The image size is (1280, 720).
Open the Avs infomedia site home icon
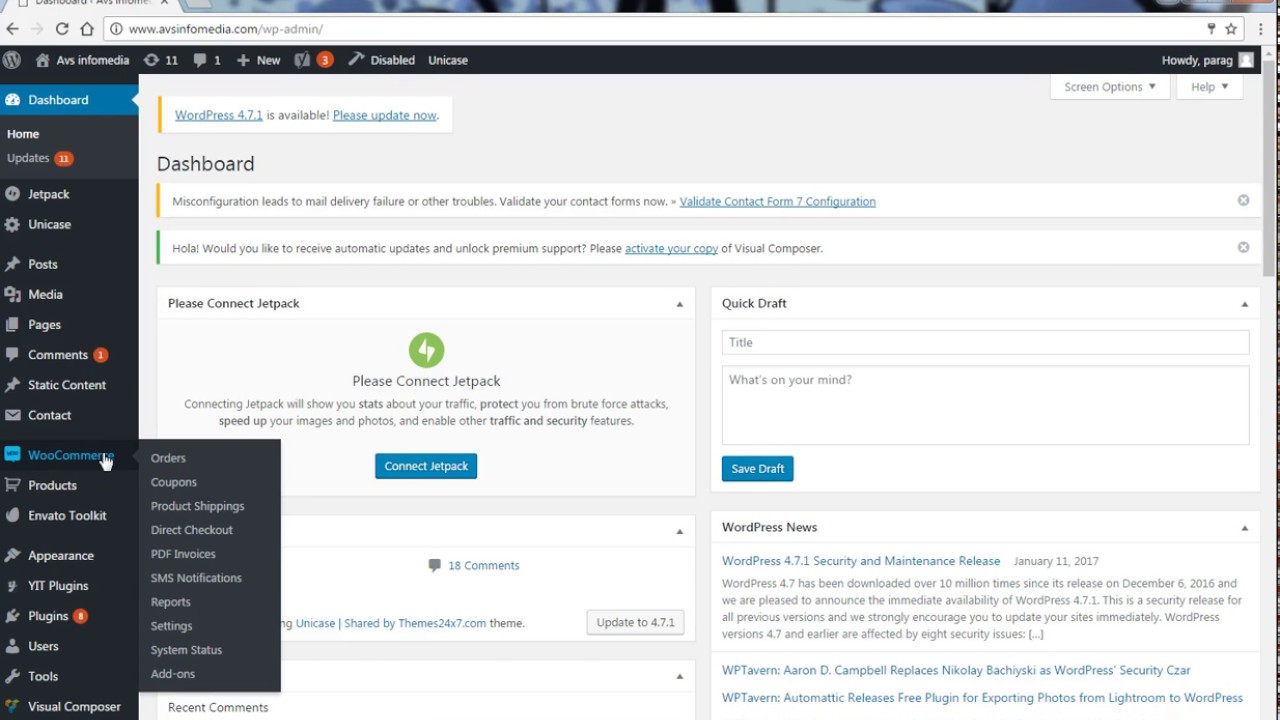[42, 60]
